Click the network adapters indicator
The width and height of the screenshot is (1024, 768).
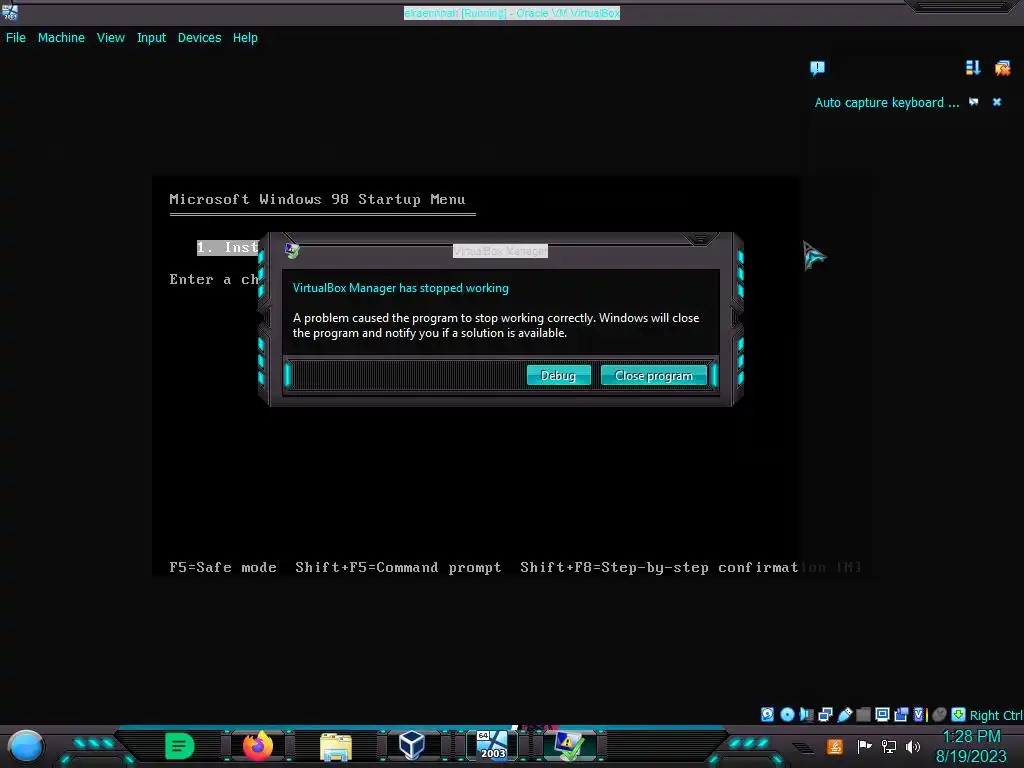[825, 714]
